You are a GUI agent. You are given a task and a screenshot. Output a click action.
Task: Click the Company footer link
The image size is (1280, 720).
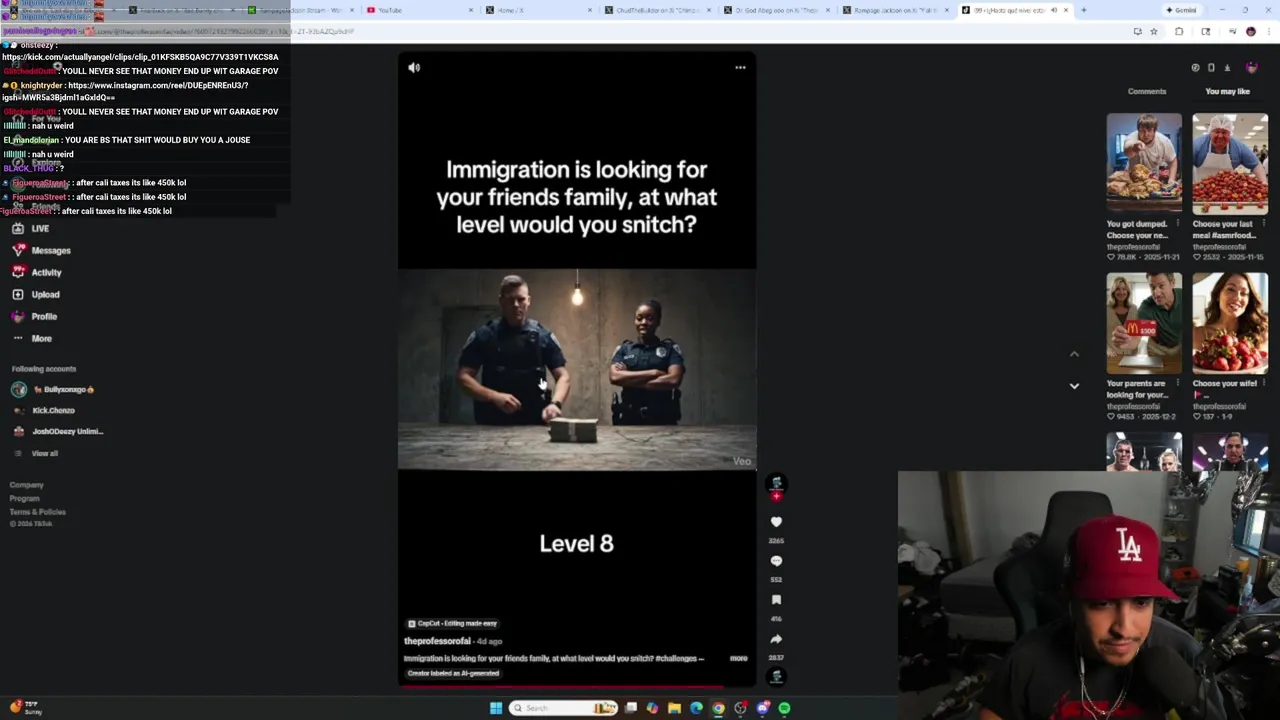(x=27, y=485)
